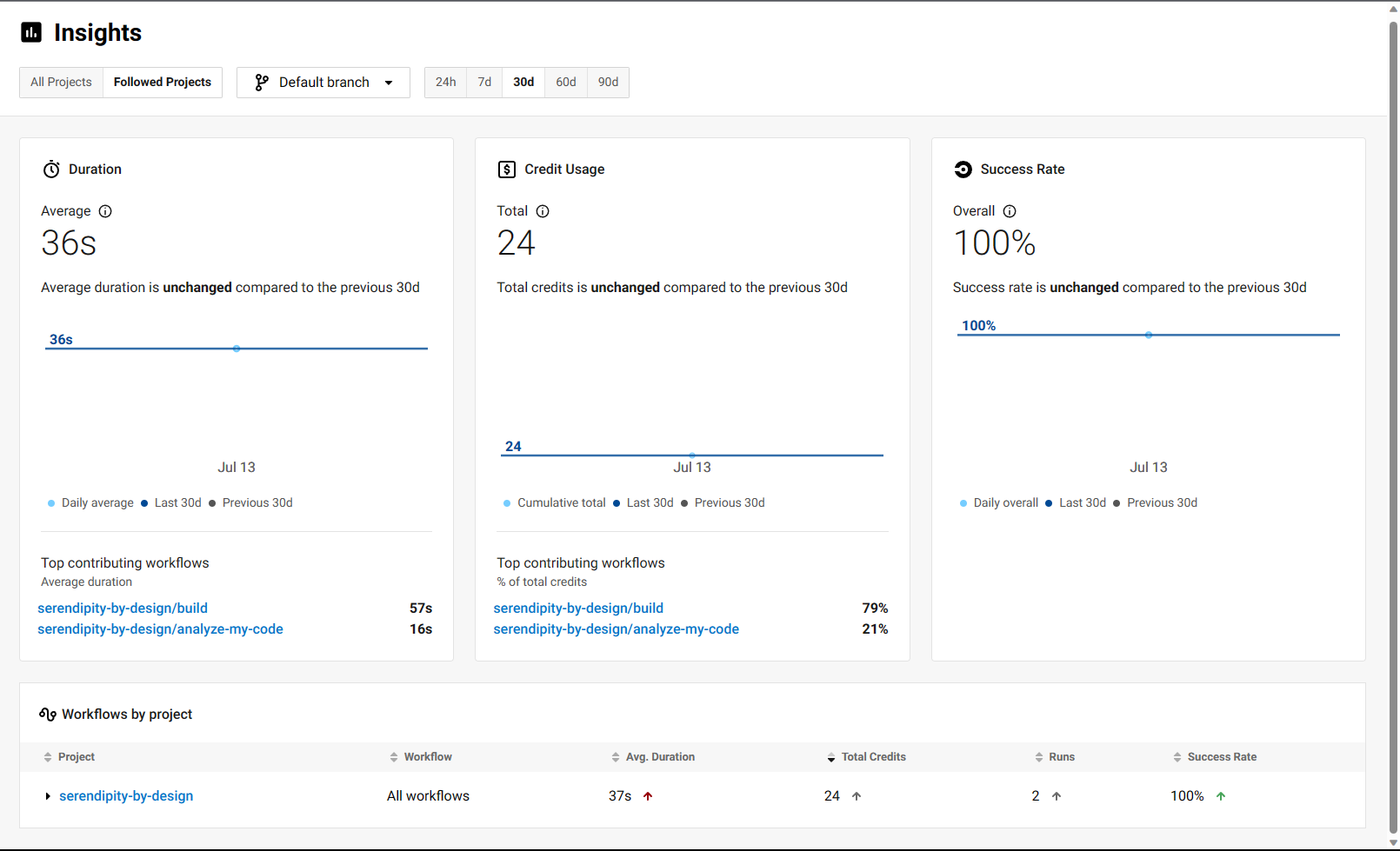Open serendipity-by-design/build link under Duration
1400x851 pixels.
coord(123,608)
